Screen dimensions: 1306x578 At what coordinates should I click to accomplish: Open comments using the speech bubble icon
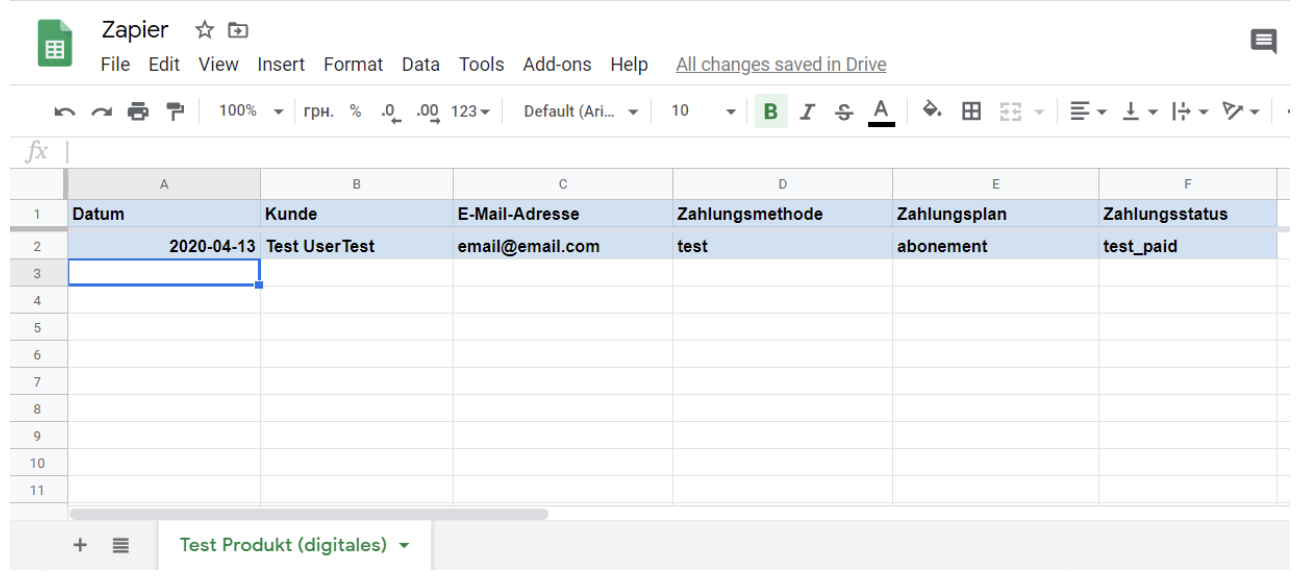point(1263,42)
